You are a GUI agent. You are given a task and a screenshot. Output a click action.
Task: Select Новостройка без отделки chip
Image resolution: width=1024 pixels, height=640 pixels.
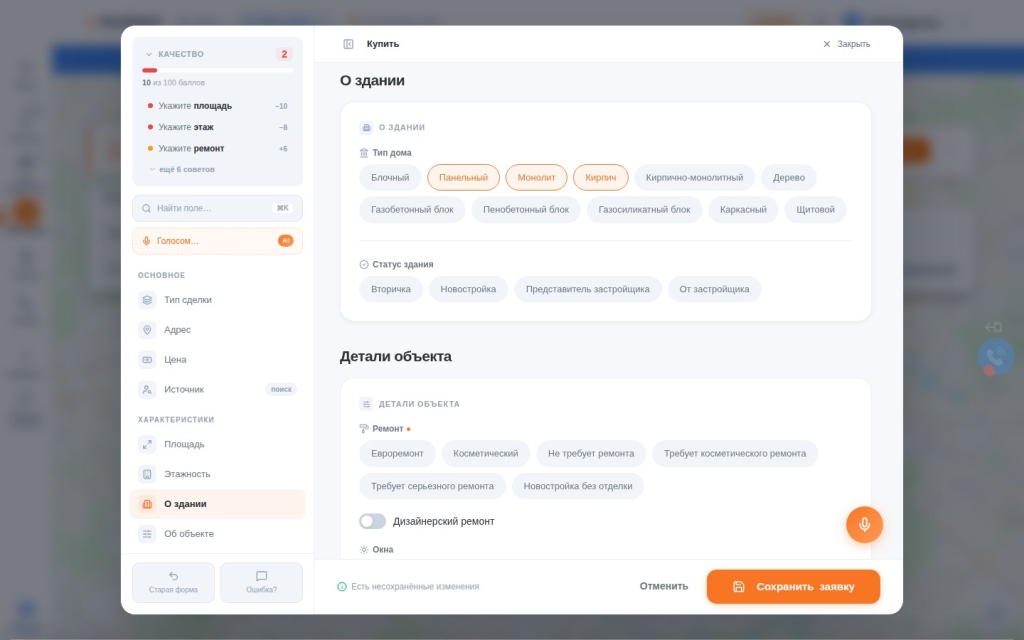(578, 486)
